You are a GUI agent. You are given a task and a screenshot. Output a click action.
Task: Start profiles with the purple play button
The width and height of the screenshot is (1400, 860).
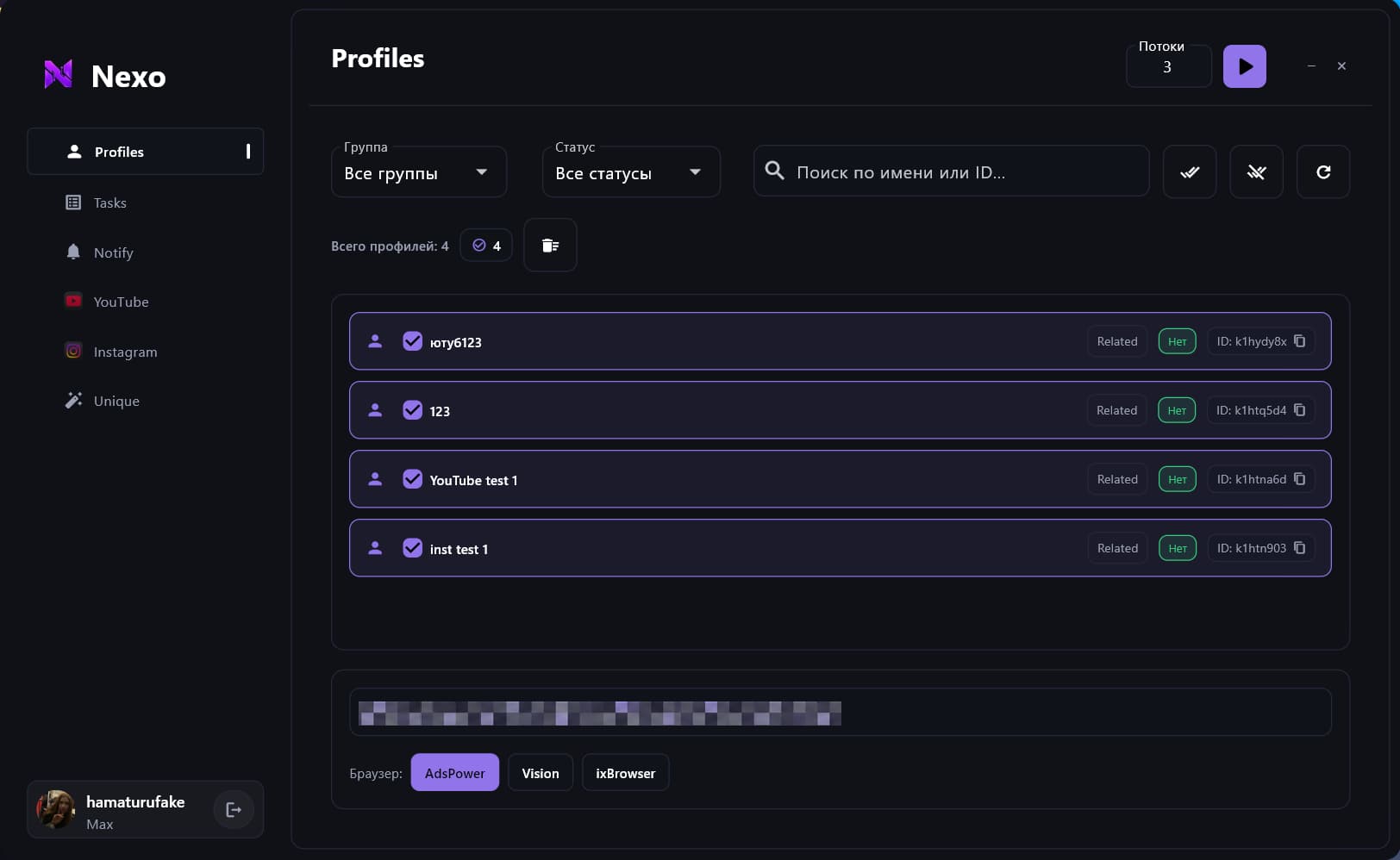click(x=1244, y=66)
